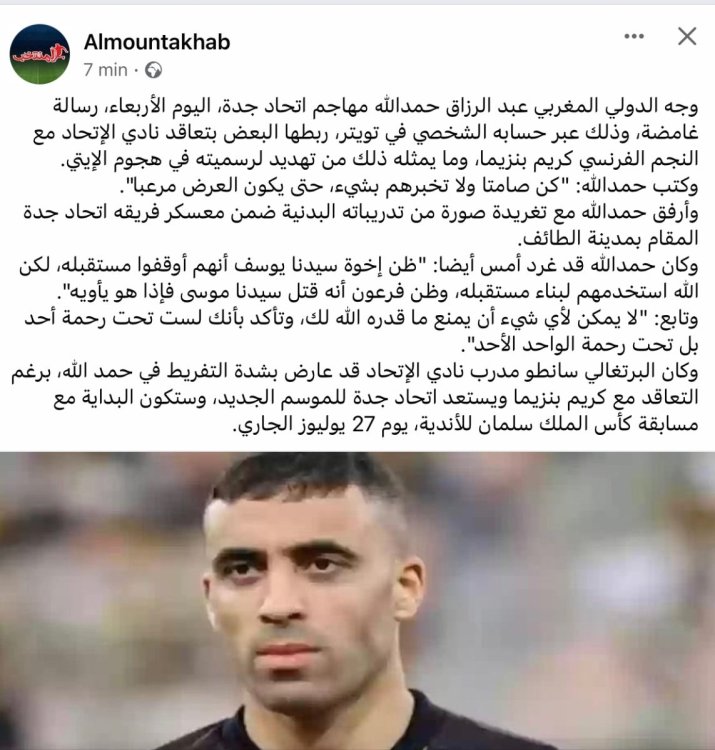Click the opening line starting "وجه الدولي المغربي"
Screen dimensions: 715x750
pyautogui.click(x=375, y=107)
